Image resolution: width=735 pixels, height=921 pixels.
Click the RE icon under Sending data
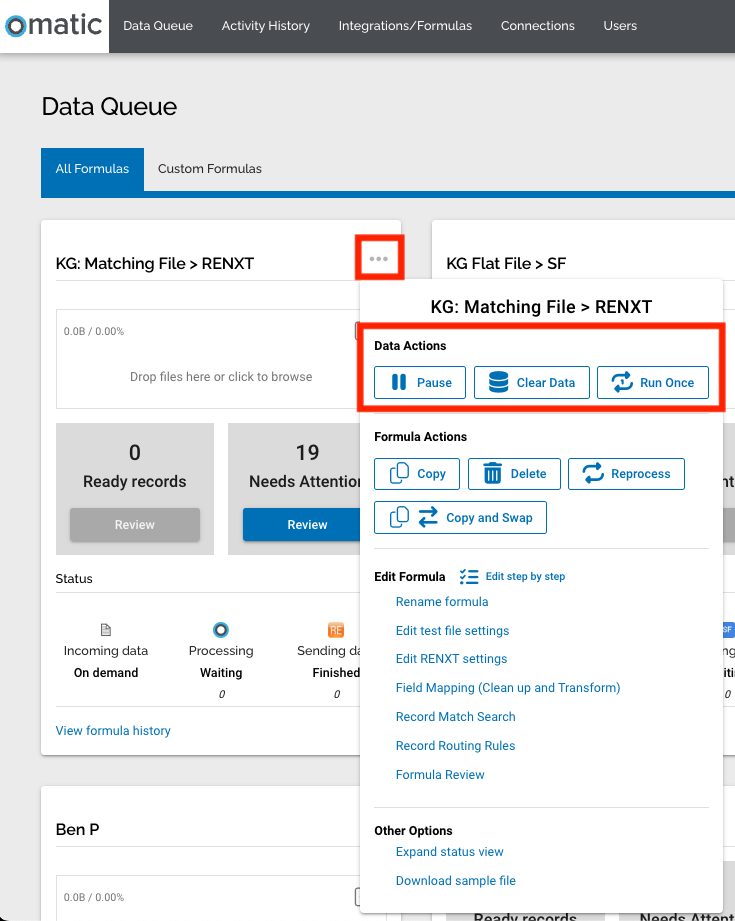(335, 629)
